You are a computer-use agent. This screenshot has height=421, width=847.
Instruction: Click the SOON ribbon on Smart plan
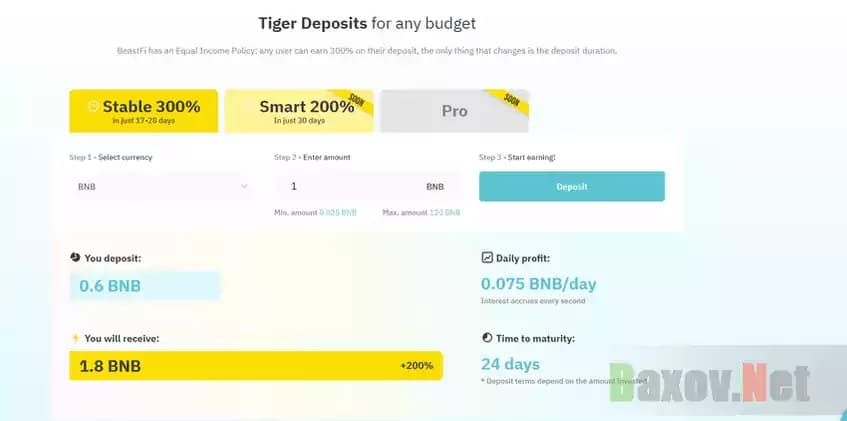click(357, 101)
